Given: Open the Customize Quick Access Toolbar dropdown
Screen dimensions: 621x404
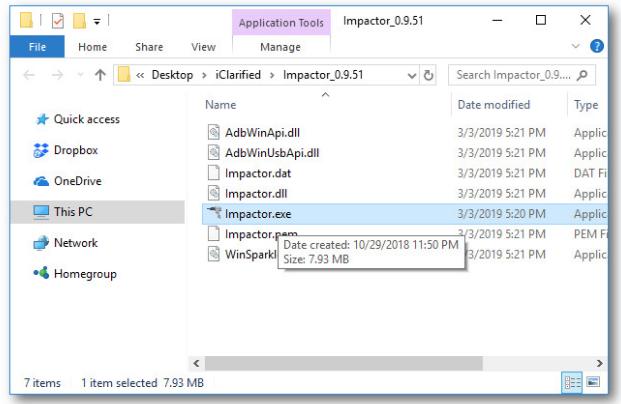Looking at the screenshot, I should point(97,21).
